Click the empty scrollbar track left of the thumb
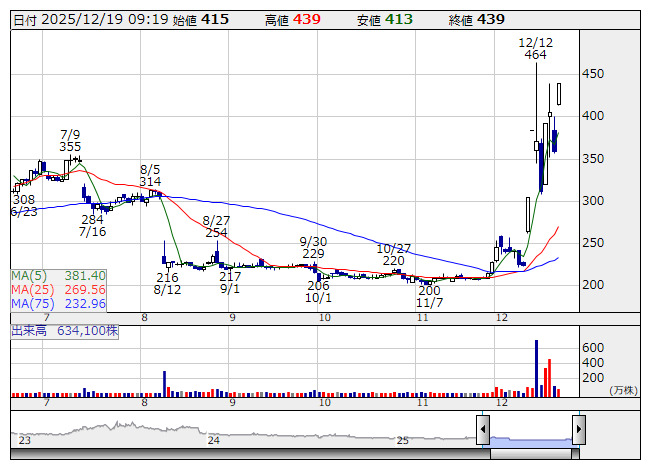 250,454
